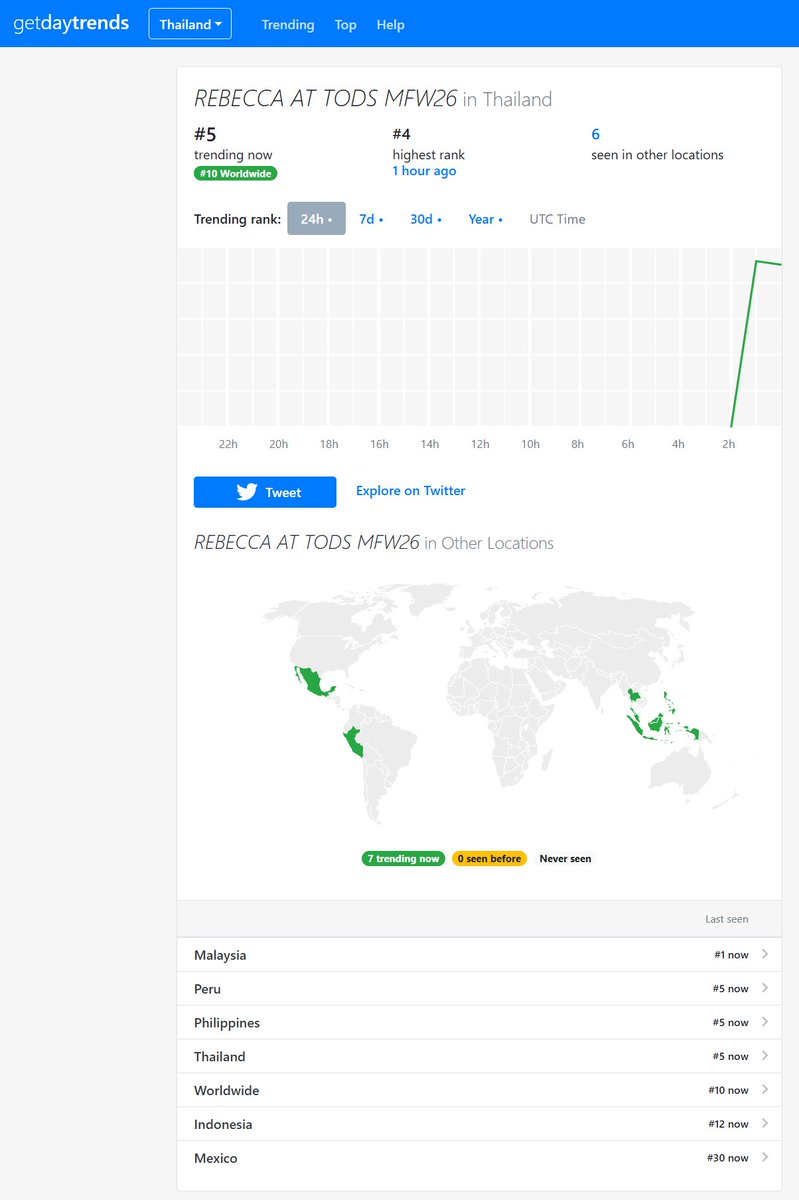Open the Top menu item

pyautogui.click(x=345, y=25)
